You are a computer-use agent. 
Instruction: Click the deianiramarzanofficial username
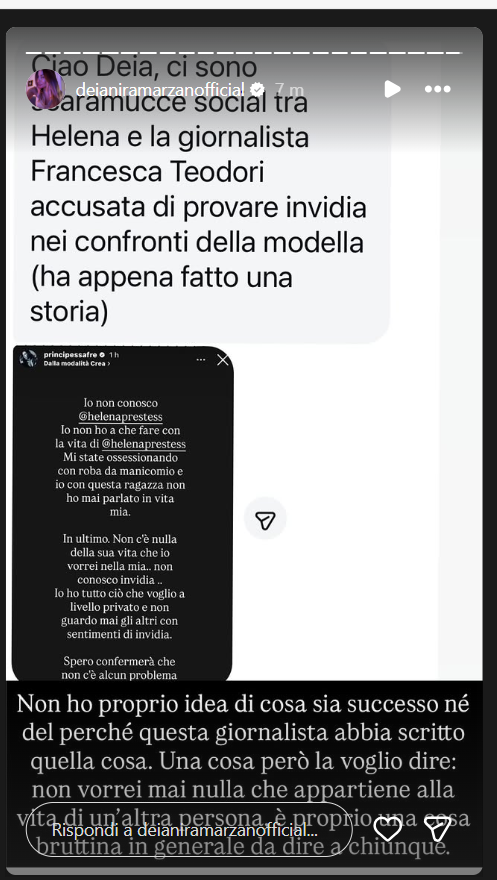(x=160, y=89)
